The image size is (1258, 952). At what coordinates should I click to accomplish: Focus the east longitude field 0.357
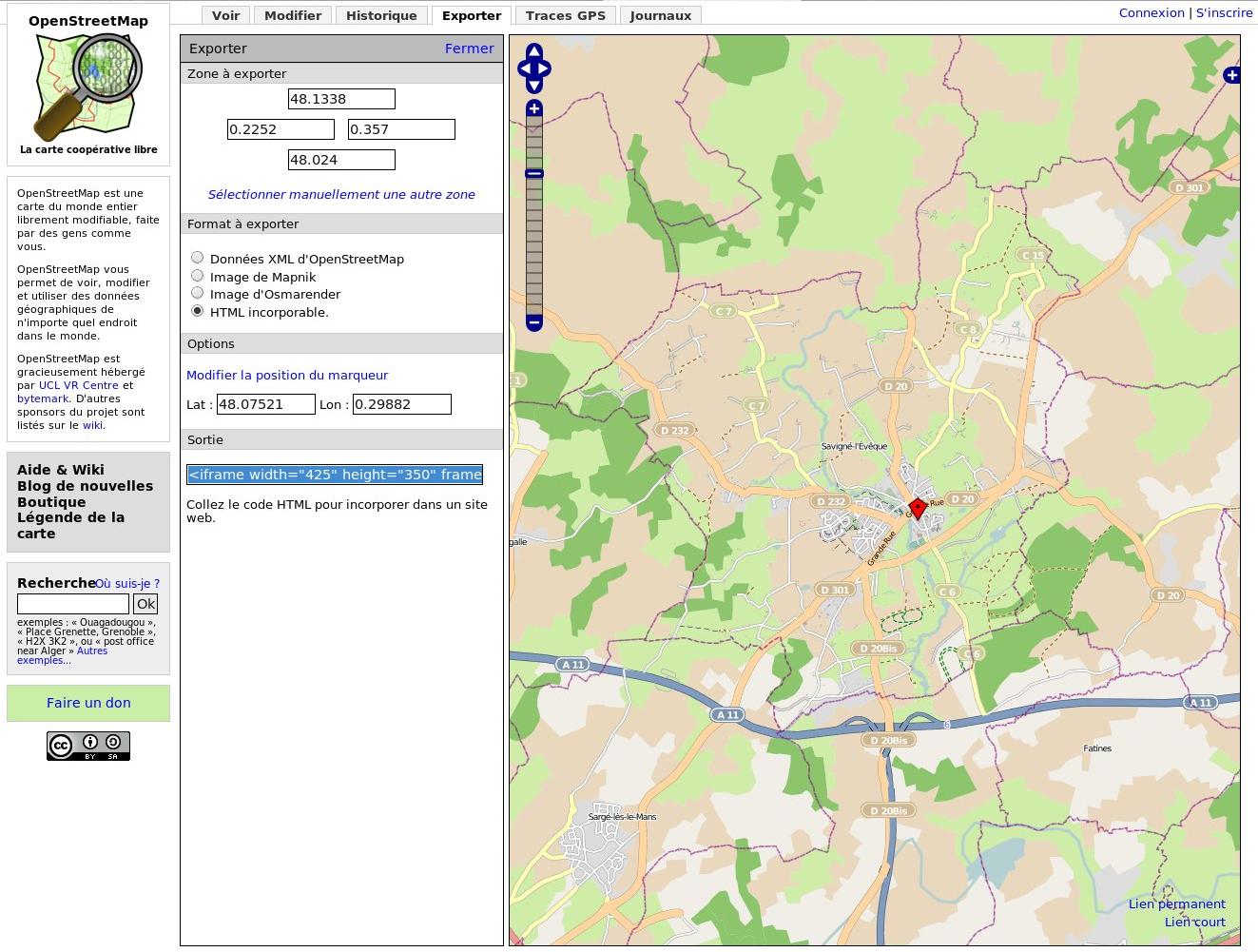click(401, 129)
